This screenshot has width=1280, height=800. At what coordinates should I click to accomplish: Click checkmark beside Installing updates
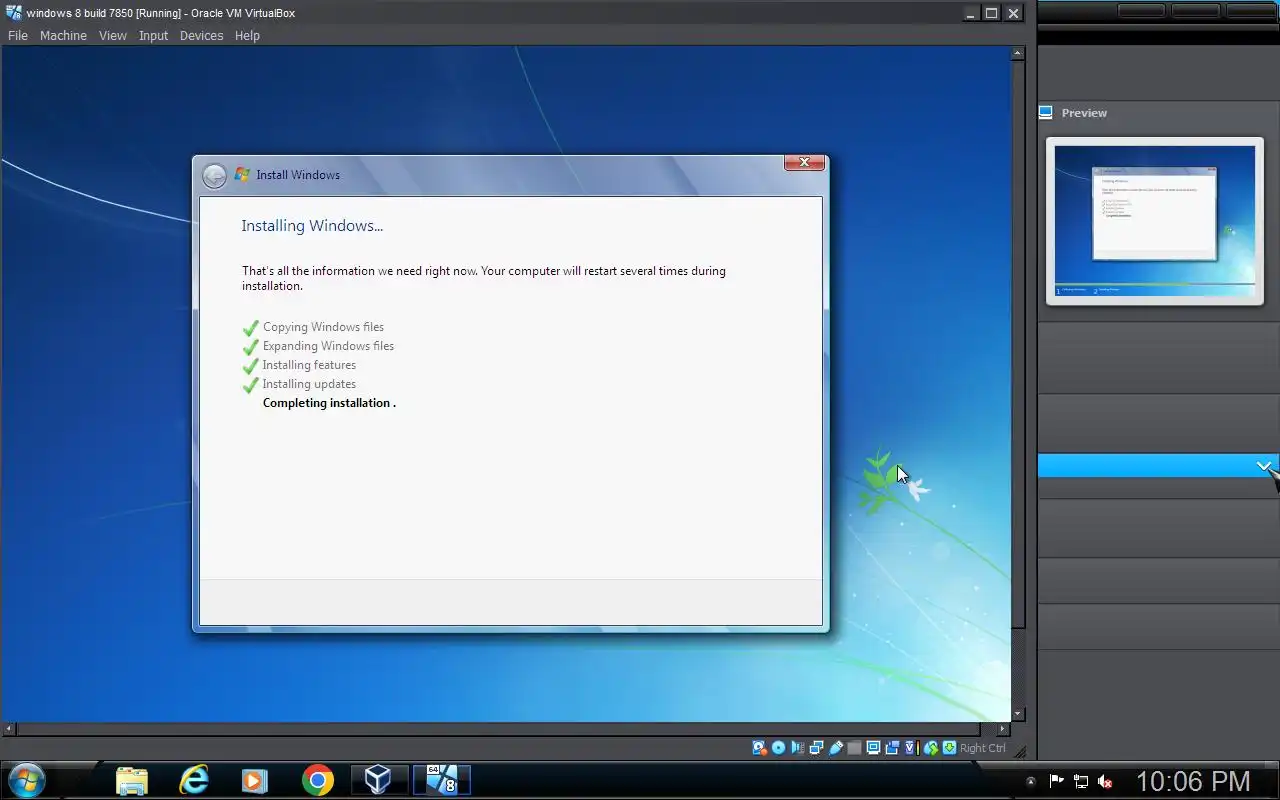250,384
